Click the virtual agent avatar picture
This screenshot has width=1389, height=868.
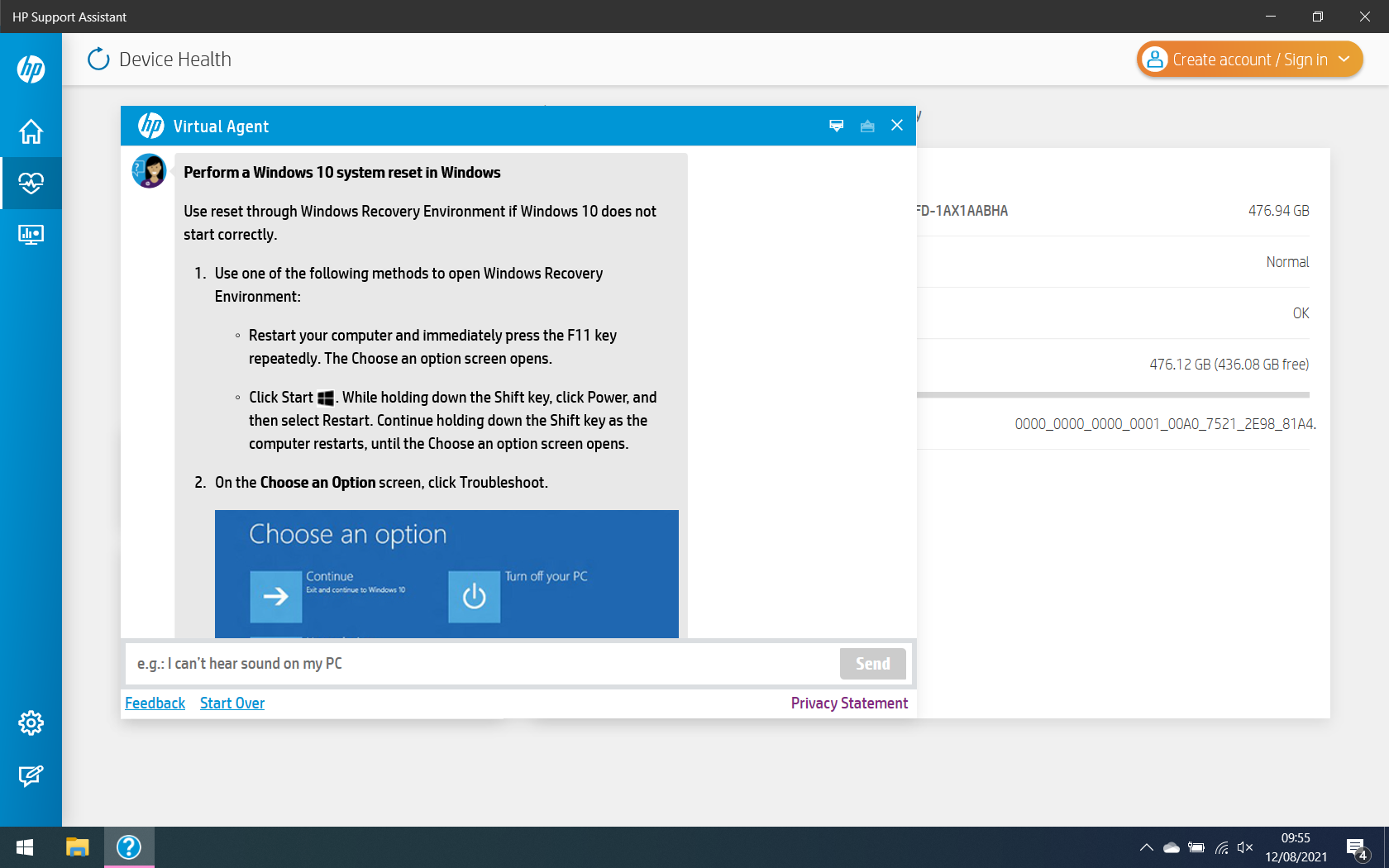[x=150, y=171]
